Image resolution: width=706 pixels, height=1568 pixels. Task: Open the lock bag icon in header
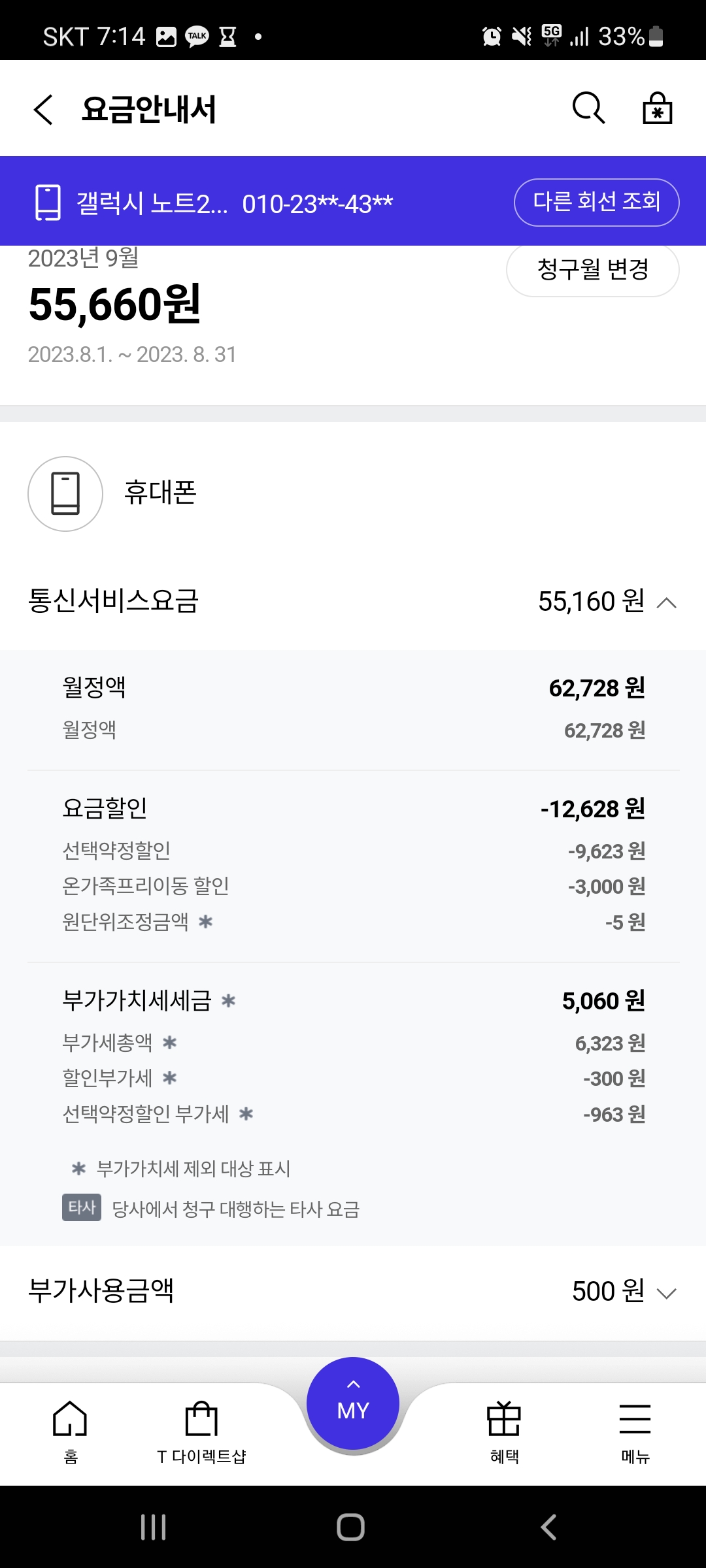pyautogui.click(x=657, y=108)
